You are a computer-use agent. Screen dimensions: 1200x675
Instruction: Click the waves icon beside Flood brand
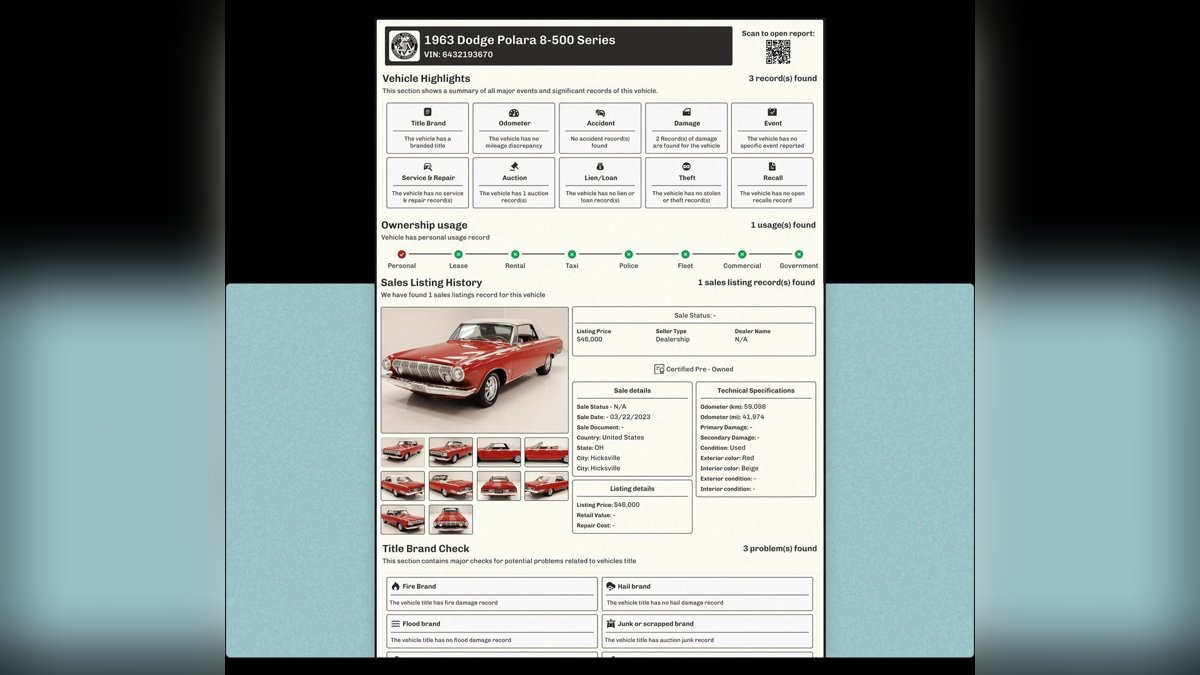(396, 623)
